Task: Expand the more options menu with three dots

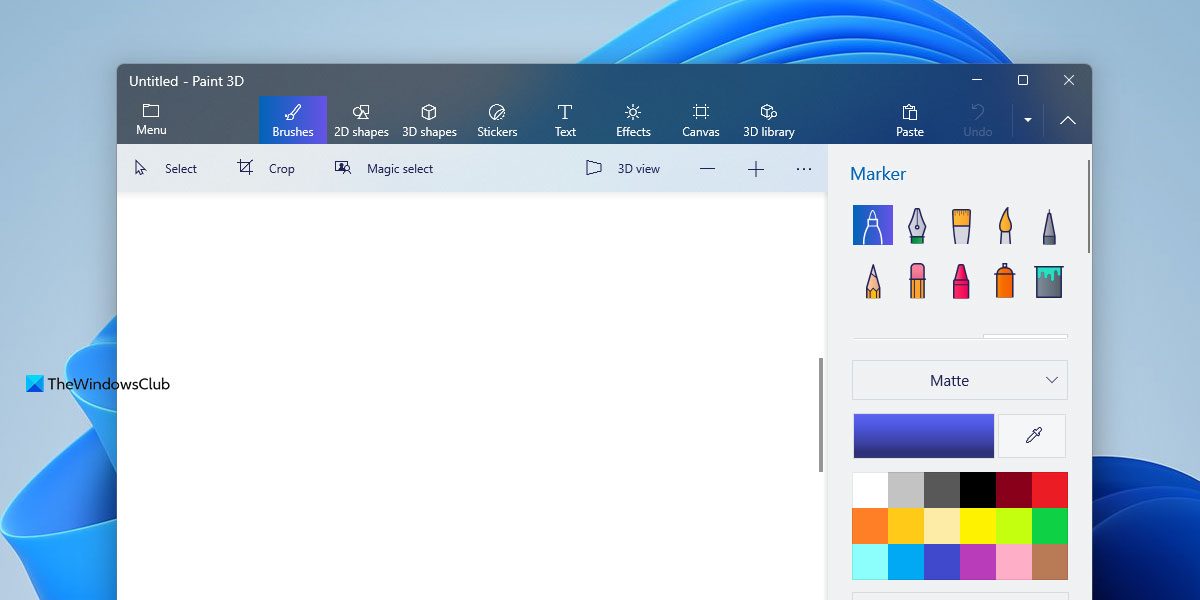Action: coord(803,168)
